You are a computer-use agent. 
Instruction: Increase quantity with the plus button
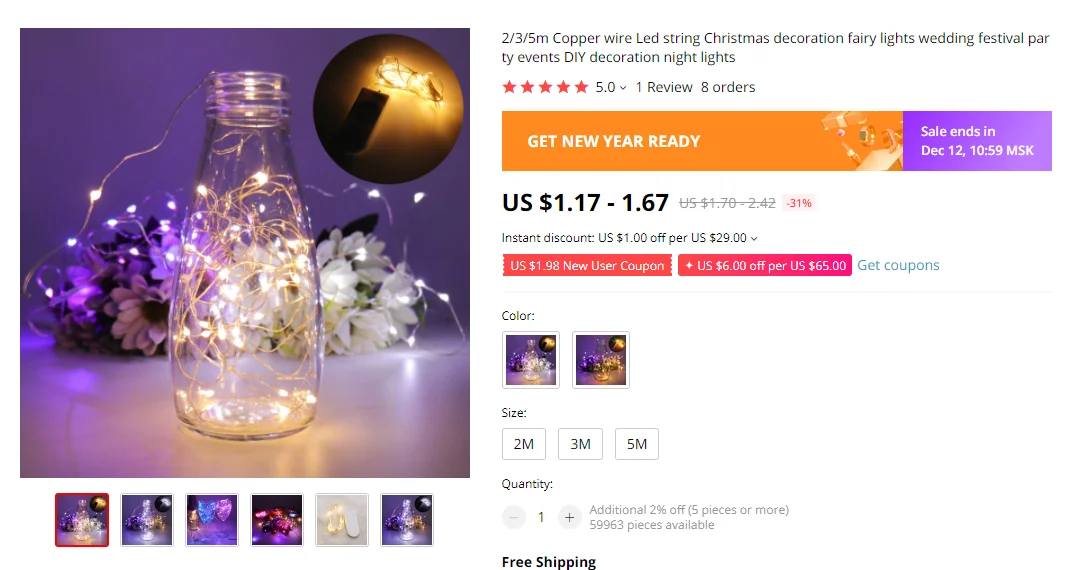click(569, 517)
